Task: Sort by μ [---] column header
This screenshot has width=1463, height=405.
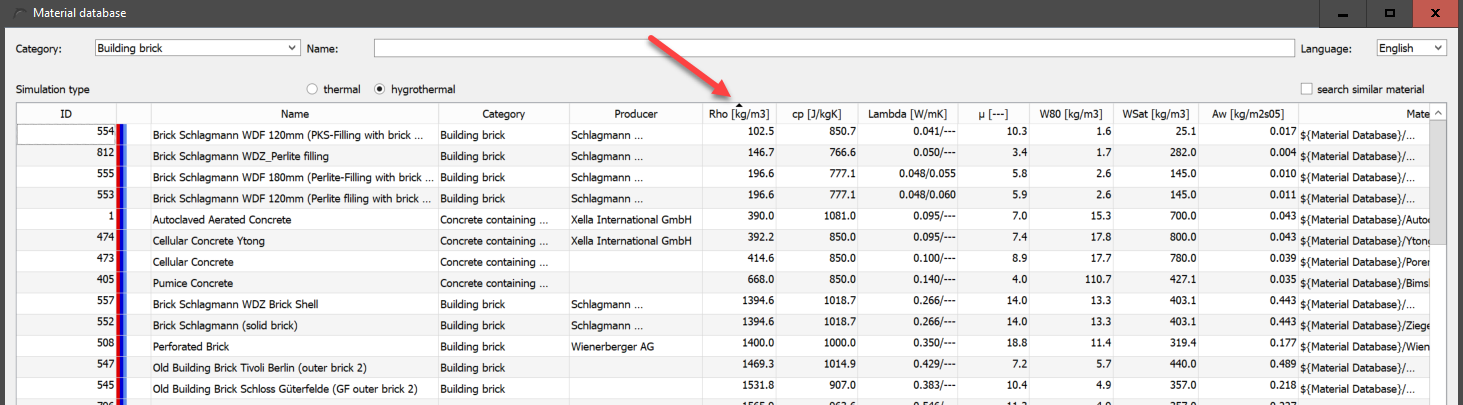Action: tap(993, 114)
